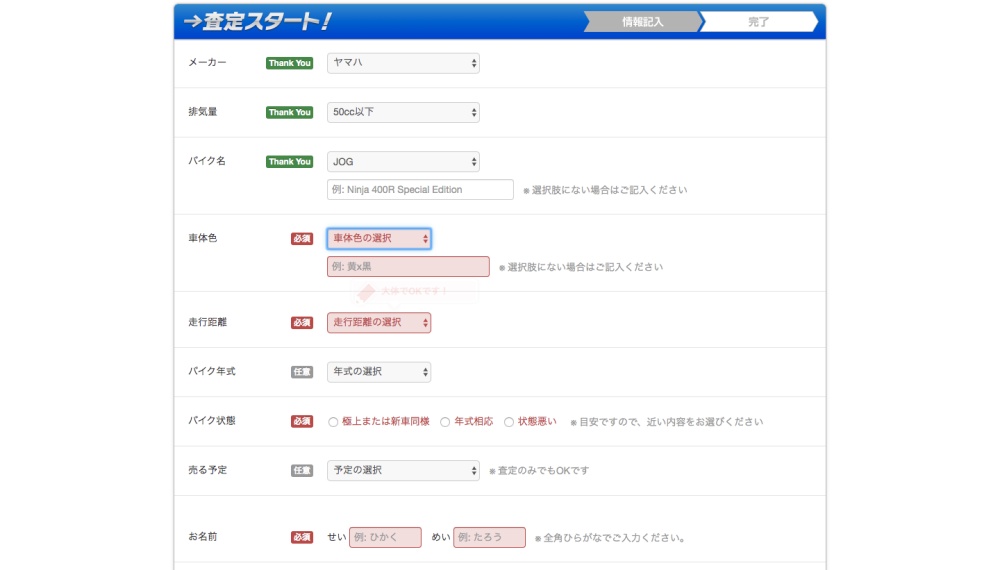Viewport: 1000px width, 570px height.
Task: Click the めい name input field
Action: pyautogui.click(x=489, y=537)
